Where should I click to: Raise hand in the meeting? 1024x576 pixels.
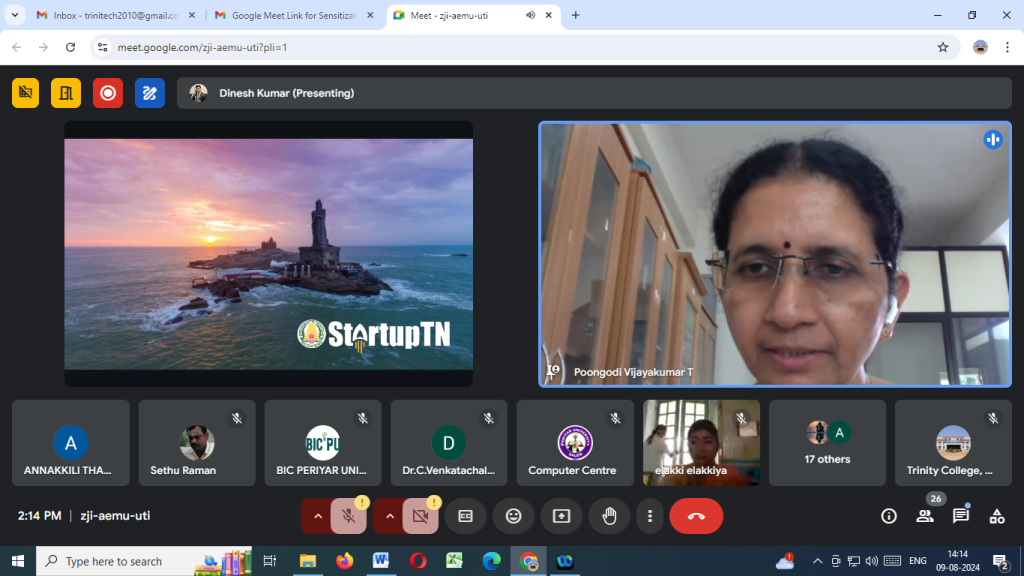[x=609, y=516]
